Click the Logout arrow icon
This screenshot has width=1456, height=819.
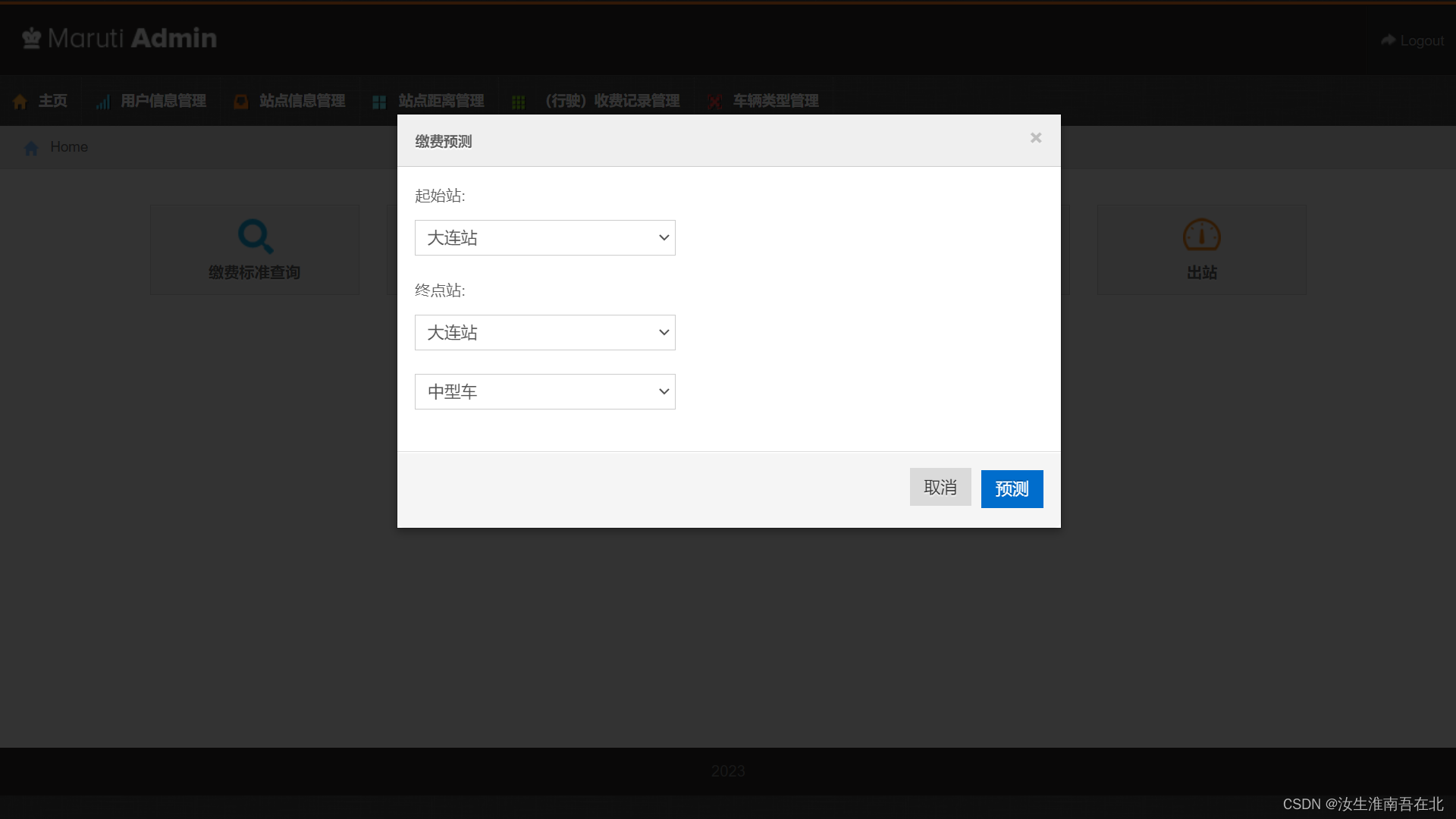click(1388, 39)
